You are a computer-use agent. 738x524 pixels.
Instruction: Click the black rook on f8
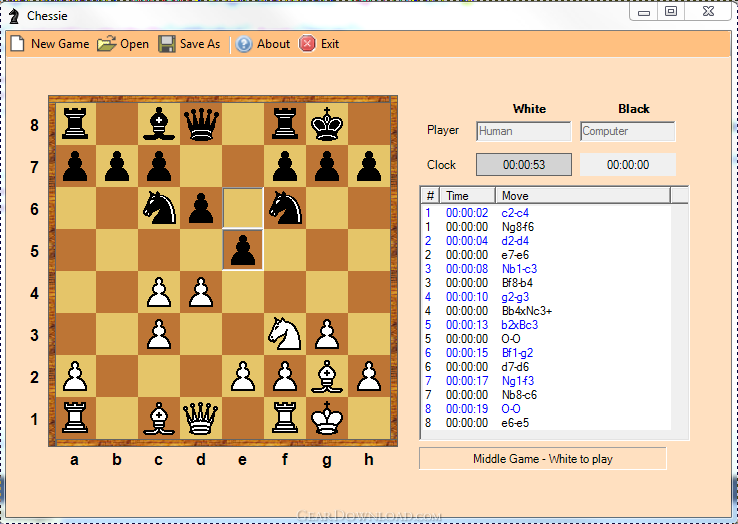click(285, 123)
